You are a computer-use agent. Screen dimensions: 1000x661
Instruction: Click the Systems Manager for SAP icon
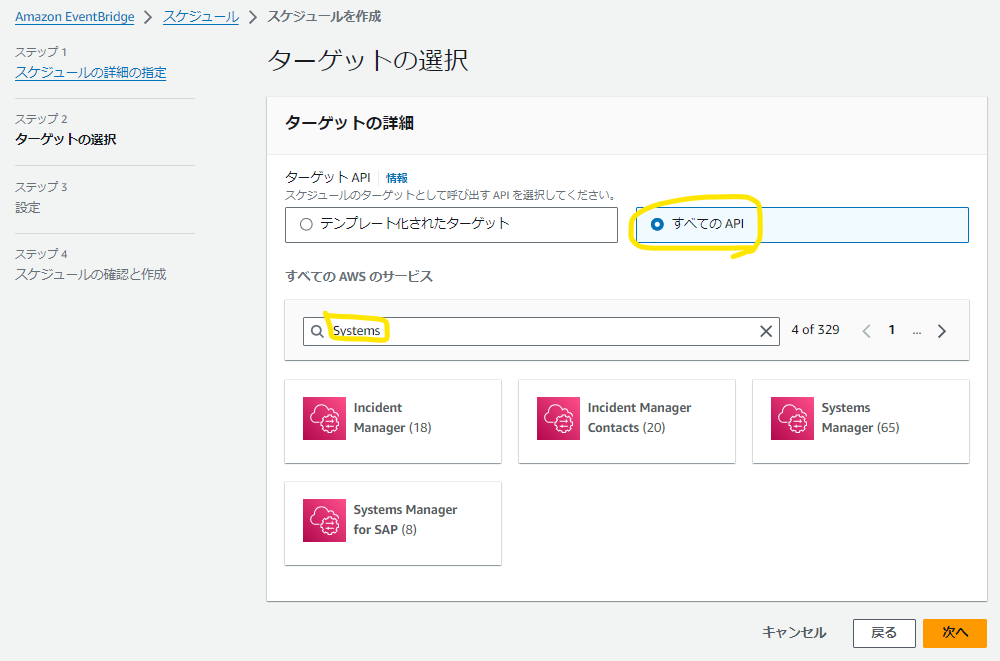pos(324,521)
